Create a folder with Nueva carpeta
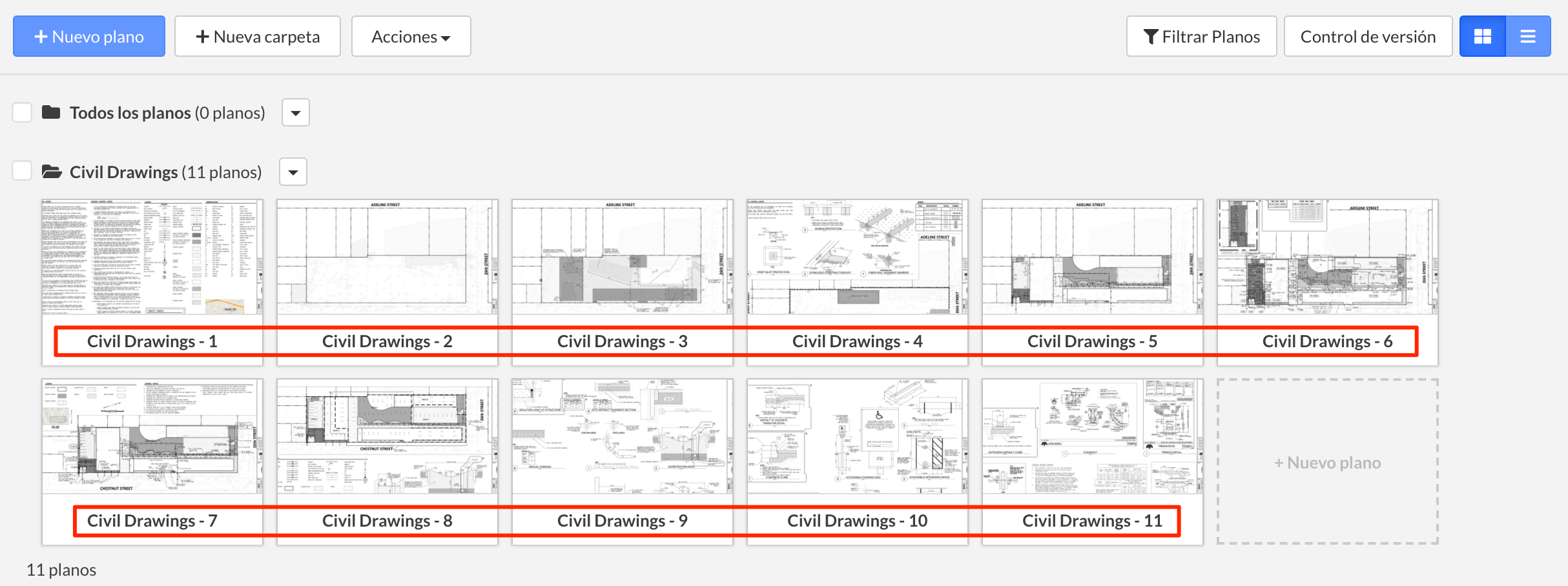 click(x=258, y=37)
